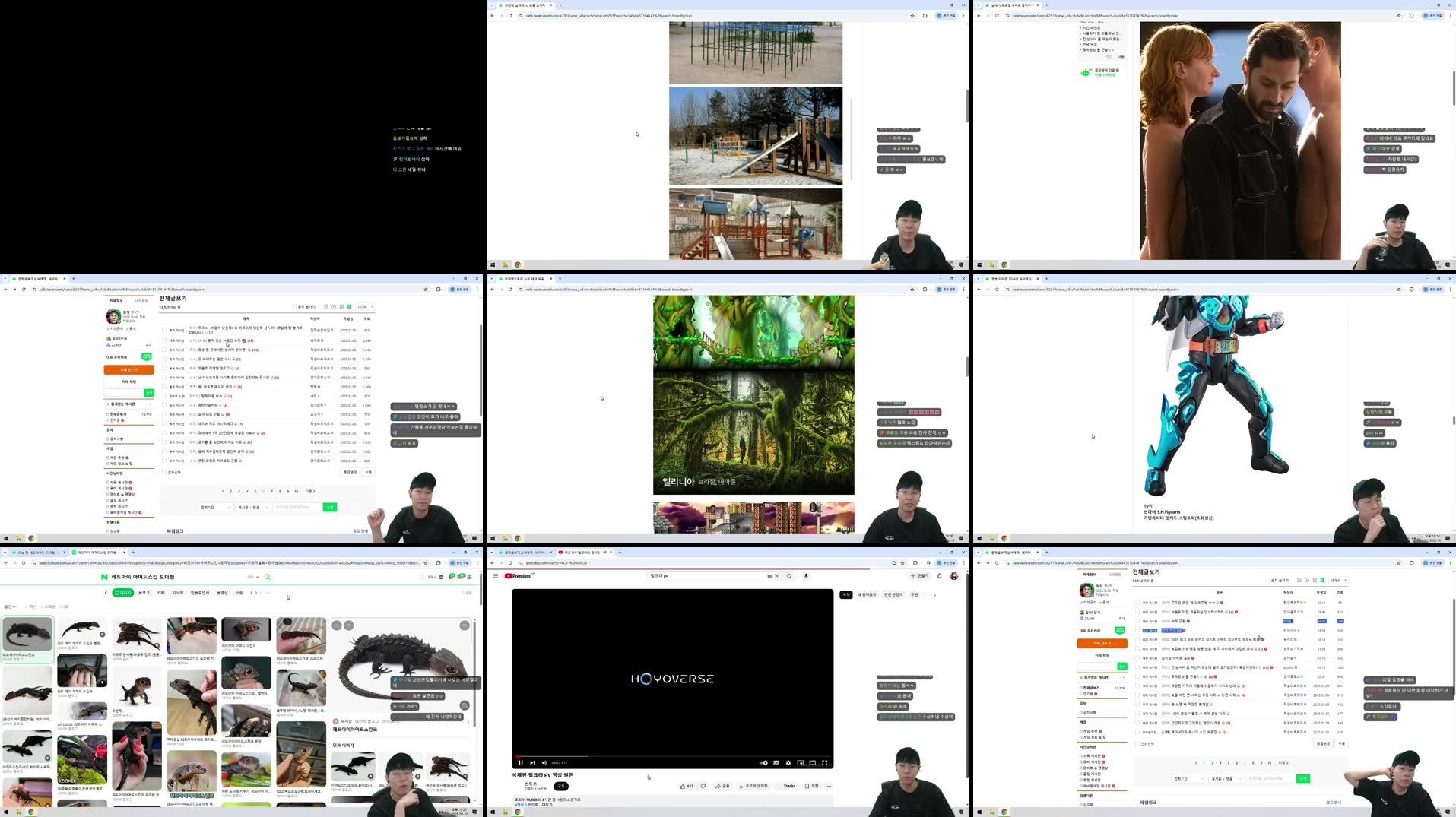Open the YouTube hamburger guide menu
The image size is (1456, 817).
(496, 576)
